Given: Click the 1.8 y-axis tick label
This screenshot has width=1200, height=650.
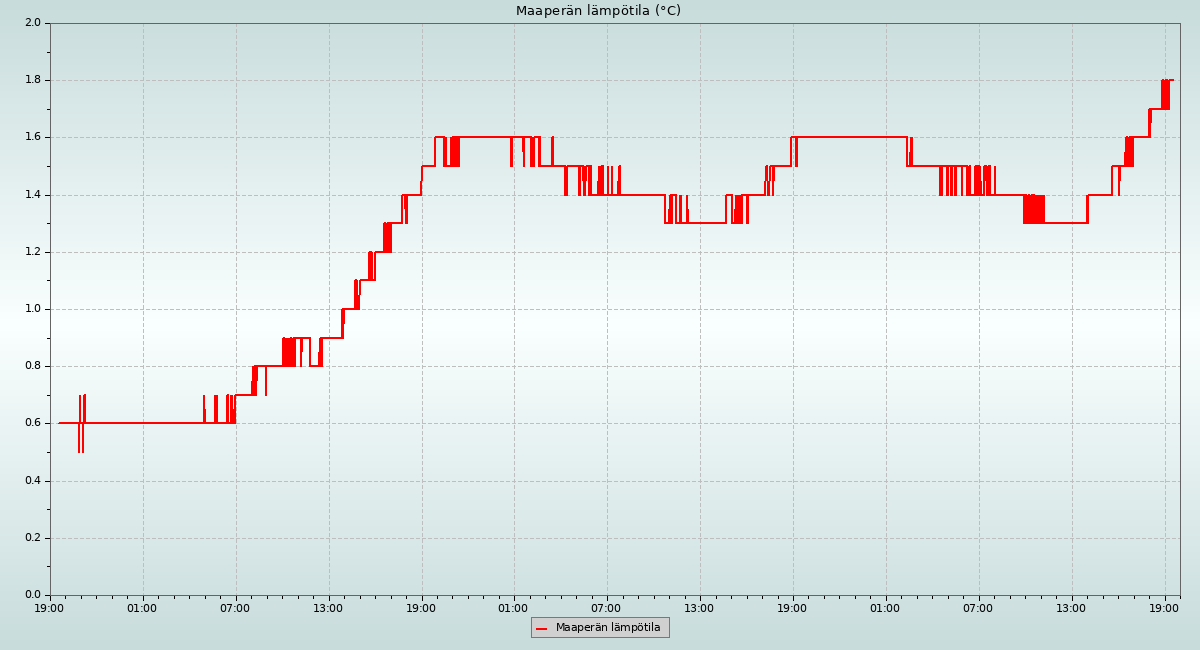Looking at the screenshot, I should (32, 80).
